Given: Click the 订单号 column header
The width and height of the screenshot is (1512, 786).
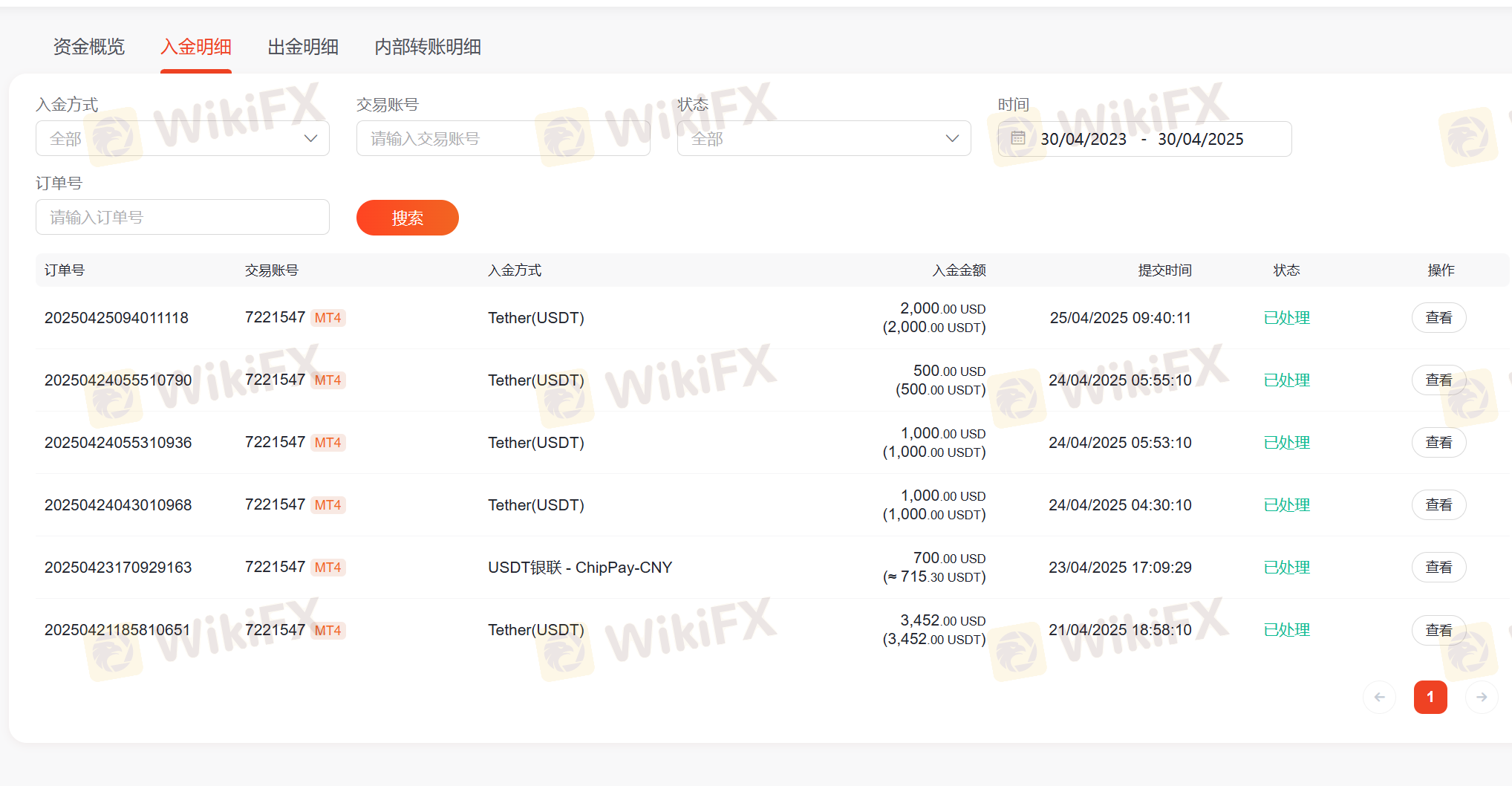Looking at the screenshot, I should 65,270.
